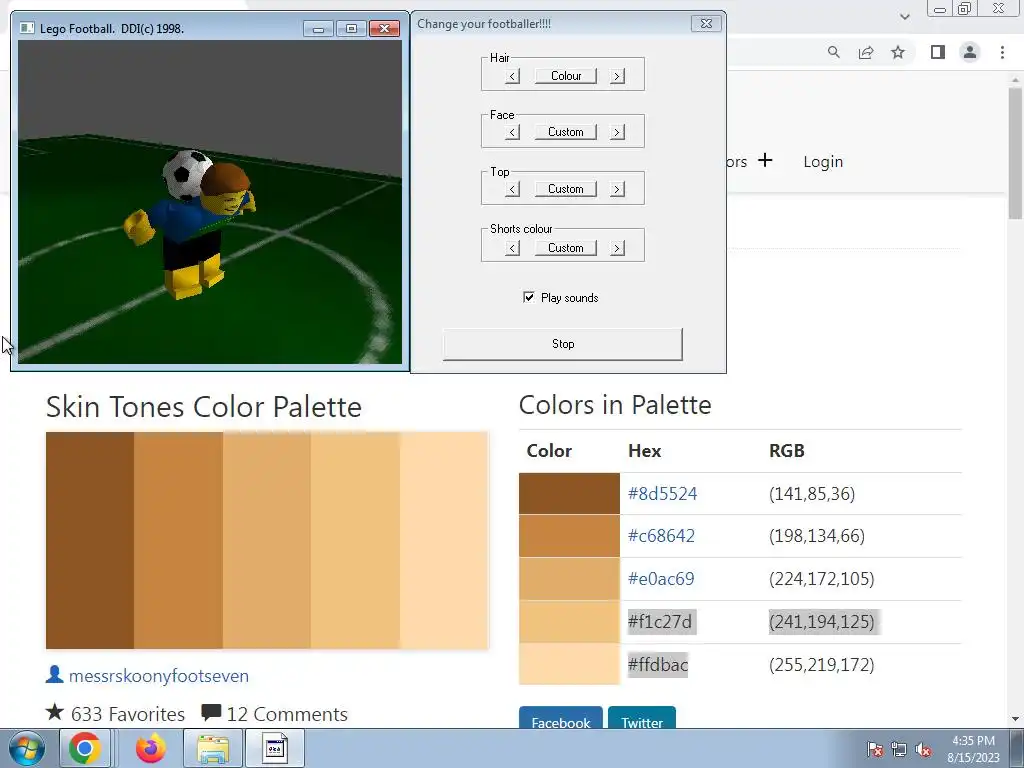This screenshot has width=1024, height=768.
Task: Click the Action Center flag tray icon
Action: 875,750
